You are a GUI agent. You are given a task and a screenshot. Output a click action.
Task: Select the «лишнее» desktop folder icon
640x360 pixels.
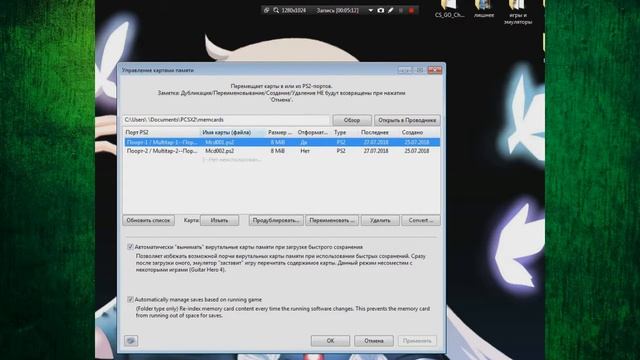(484, 9)
